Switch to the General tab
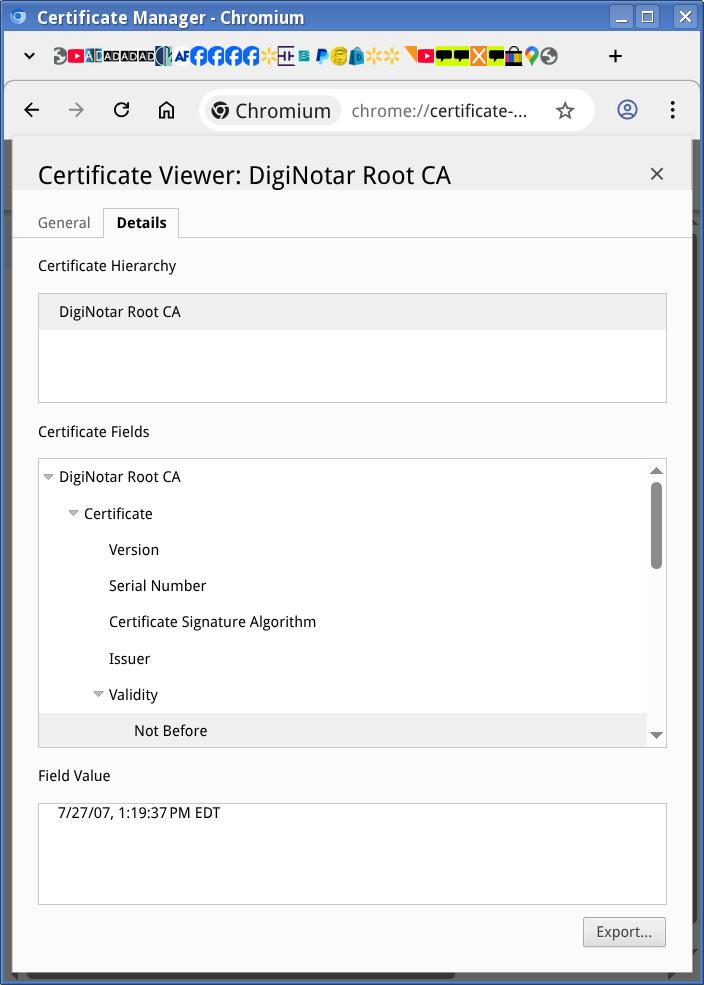This screenshot has height=985, width=704. tap(64, 223)
